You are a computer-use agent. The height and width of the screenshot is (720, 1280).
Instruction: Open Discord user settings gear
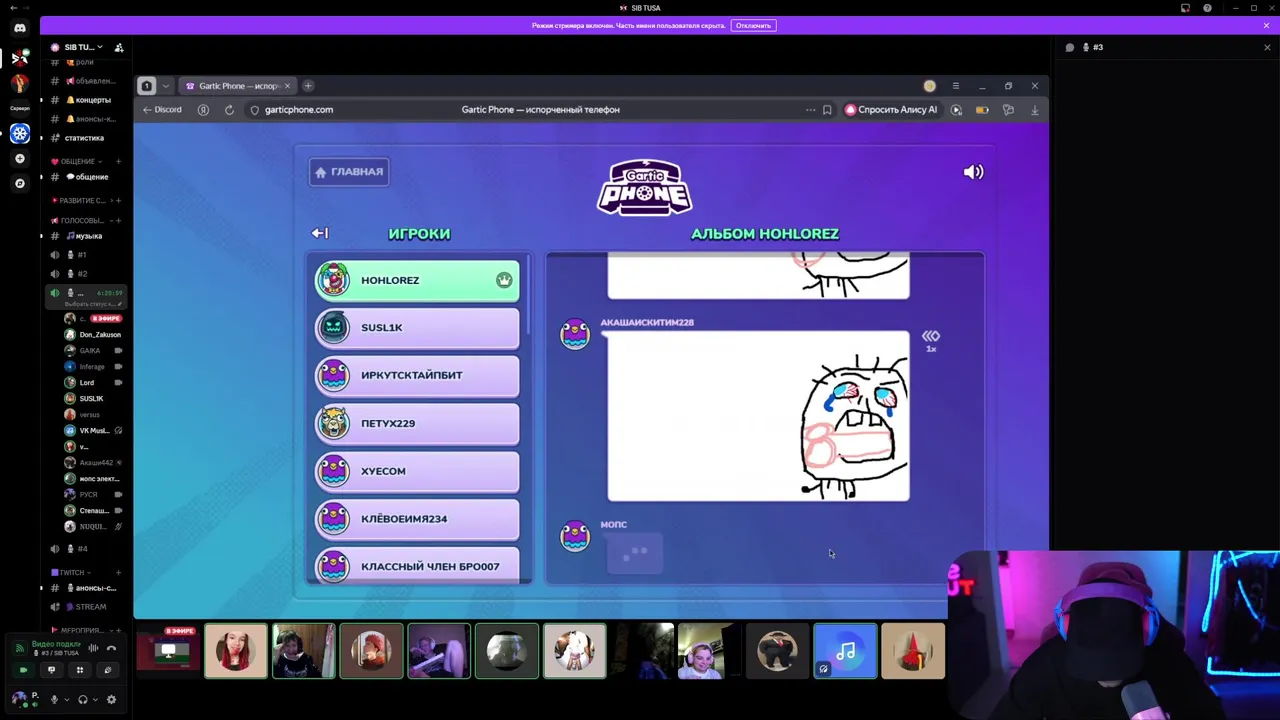pyautogui.click(x=111, y=699)
